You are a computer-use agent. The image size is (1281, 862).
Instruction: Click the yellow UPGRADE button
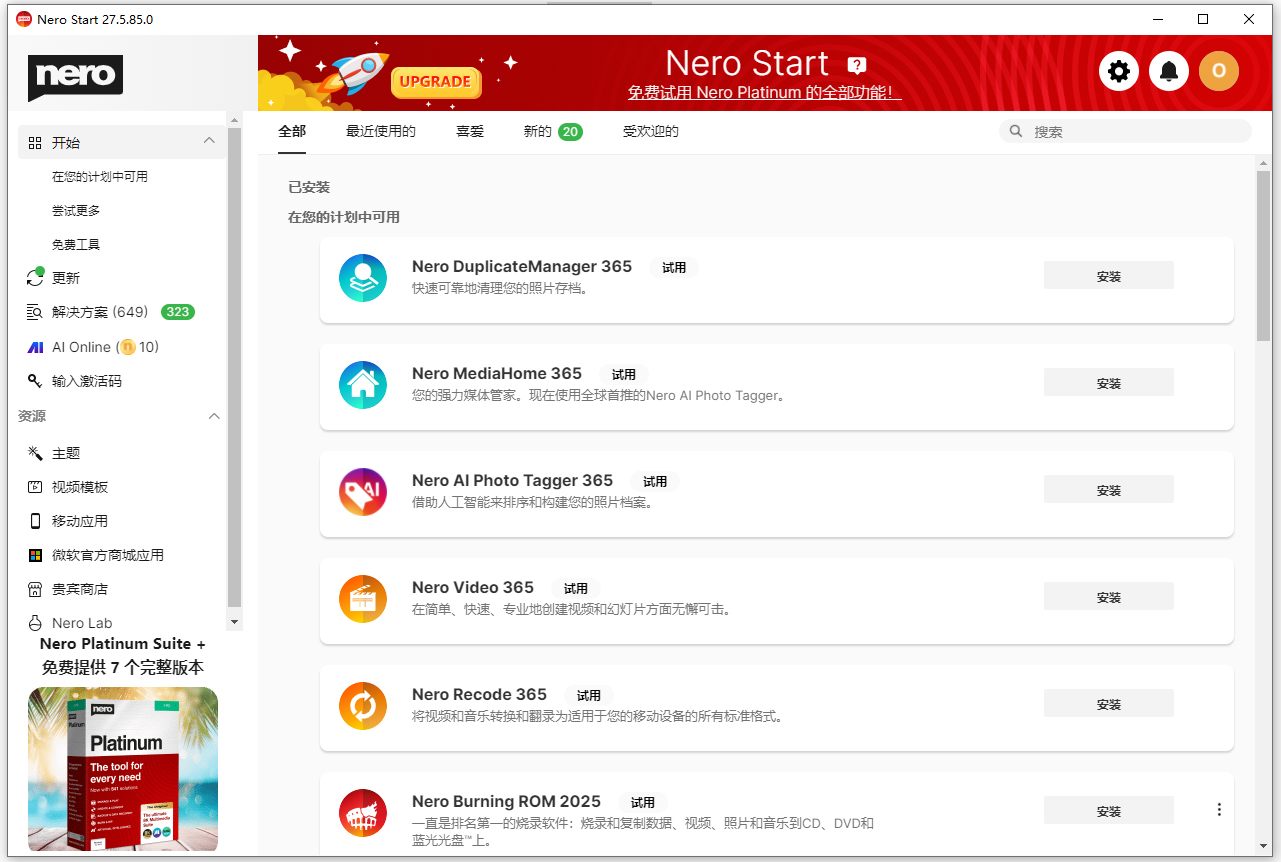pos(436,82)
